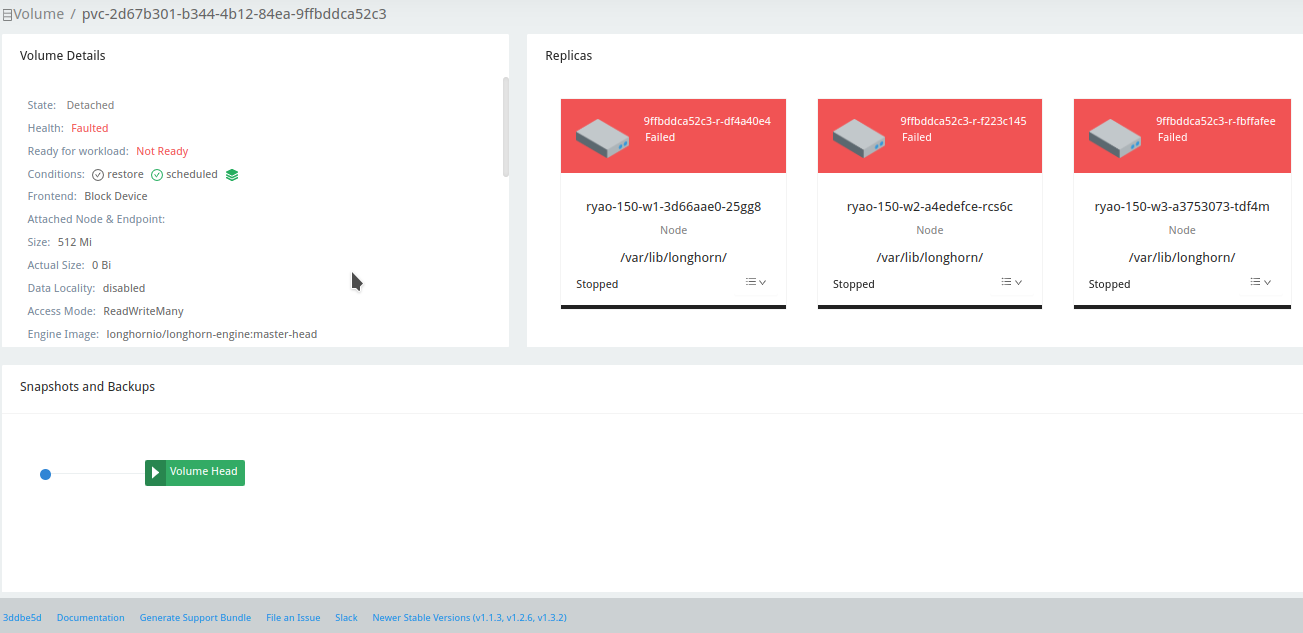The height and width of the screenshot is (633, 1303).
Task: Click node name ryao-150-w1-3d66aae0-25gg8
Action: point(673,207)
